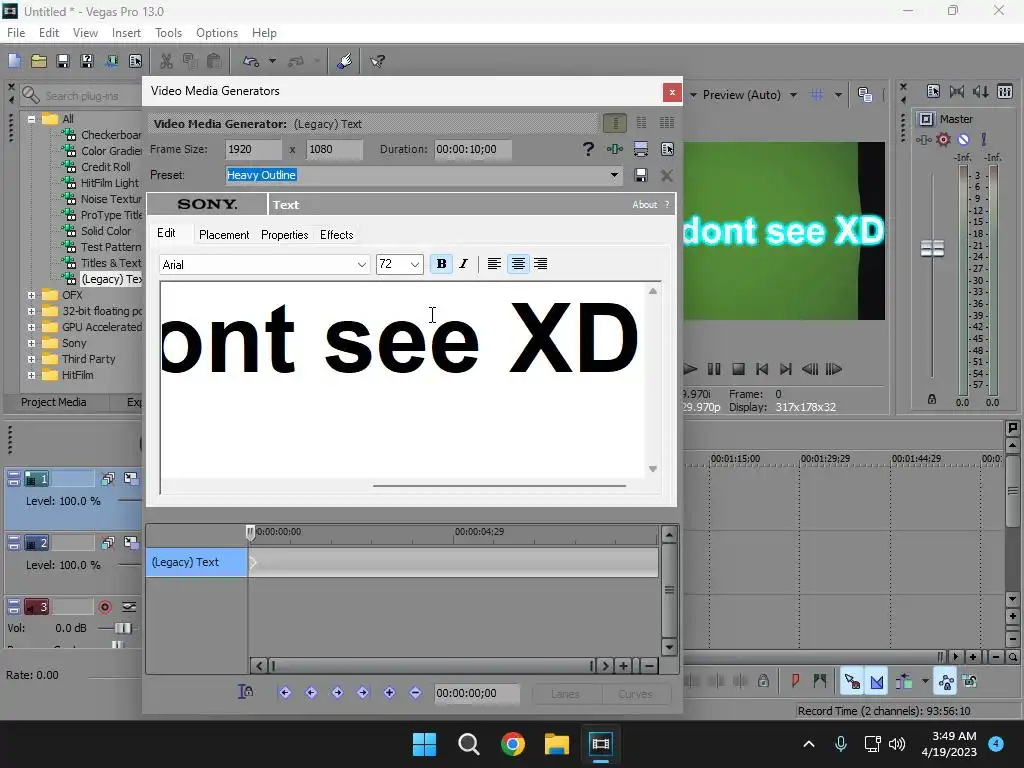This screenshot has width=1024, height=768.
Task: Click the Frame Size width field
Action: 253,149
